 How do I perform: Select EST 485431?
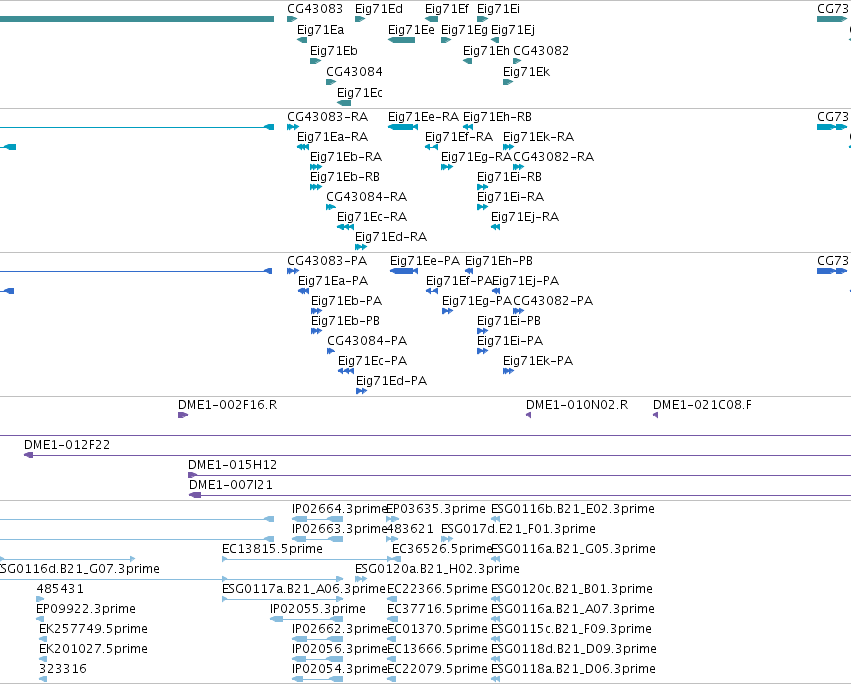click(x=60, y=590)
